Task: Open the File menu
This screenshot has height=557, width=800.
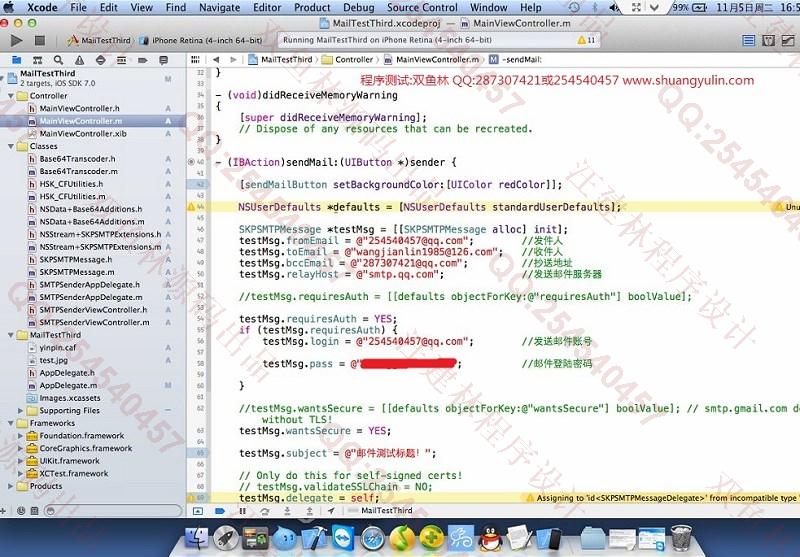Action: (78, 8)
